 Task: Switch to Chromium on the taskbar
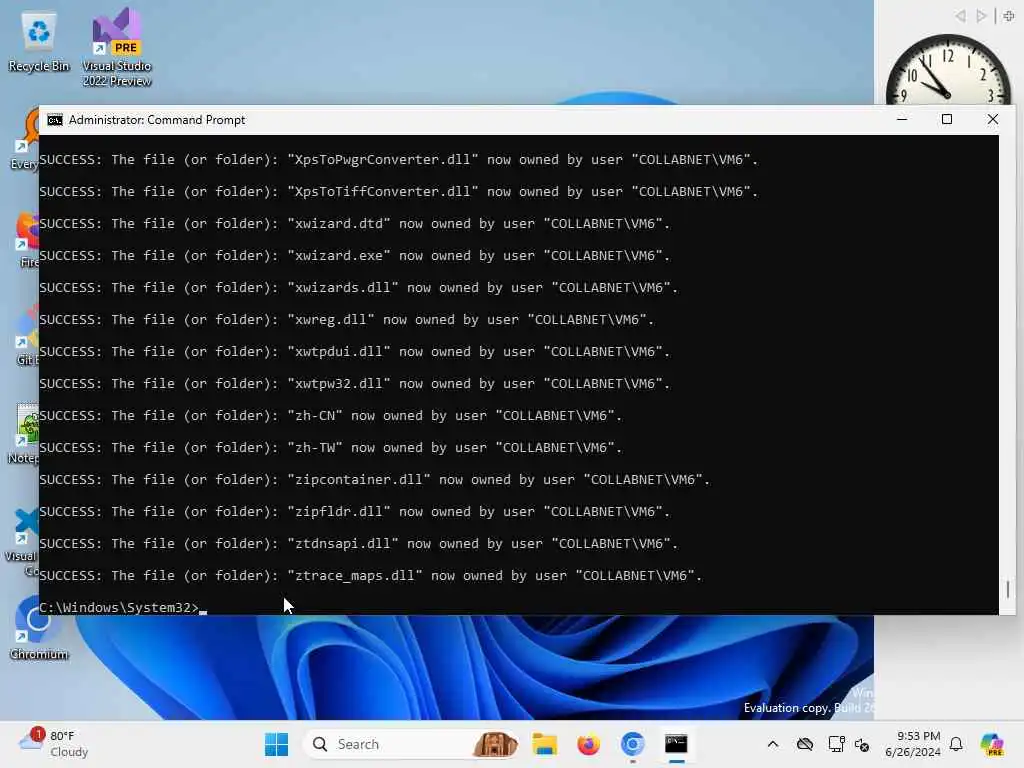[632, 744]
